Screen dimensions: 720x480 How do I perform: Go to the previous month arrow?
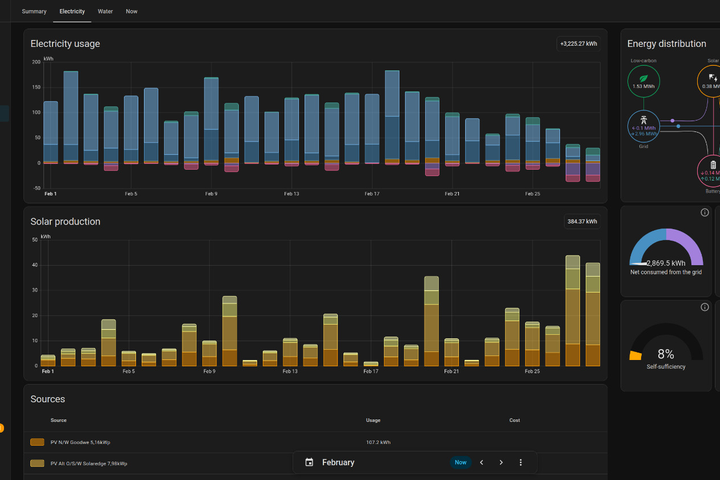point(482,463)
